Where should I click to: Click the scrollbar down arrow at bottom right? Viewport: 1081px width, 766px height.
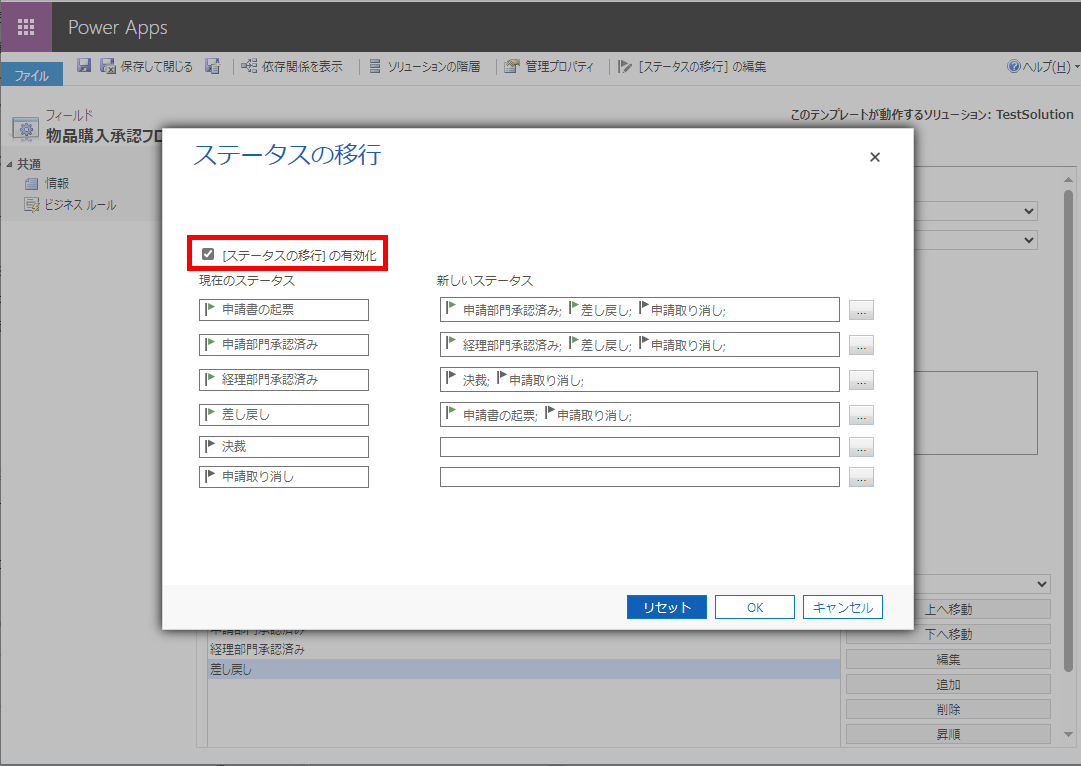pos(1068,734)
